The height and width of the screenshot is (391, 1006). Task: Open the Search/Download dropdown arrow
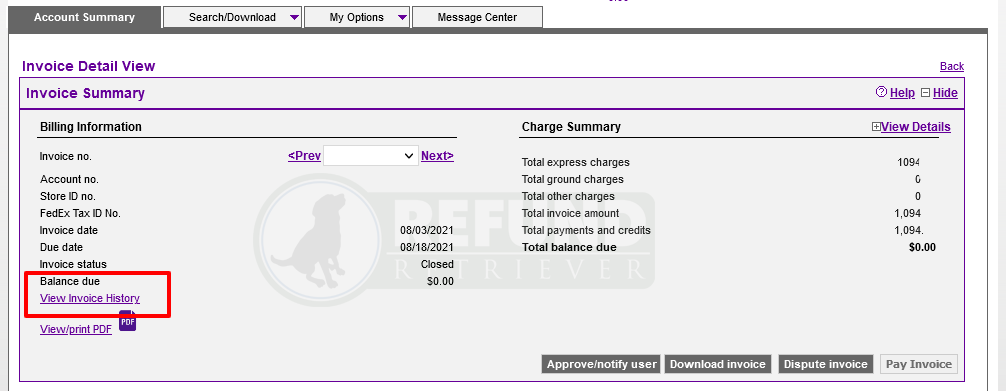coord(294,18)
